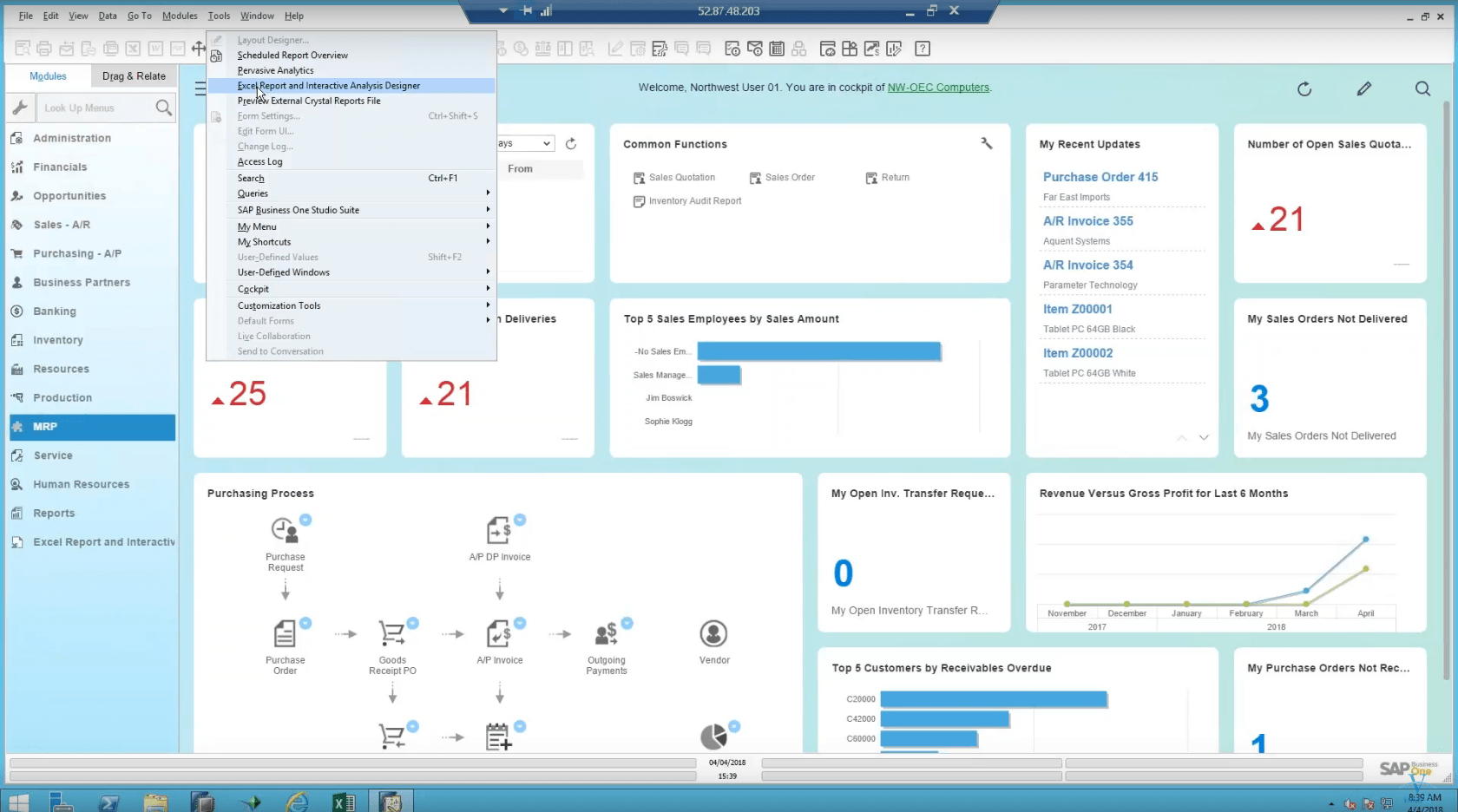
Task: Open Purchase Order 415 from Recent Updates
Action: tap(1100, 176)
